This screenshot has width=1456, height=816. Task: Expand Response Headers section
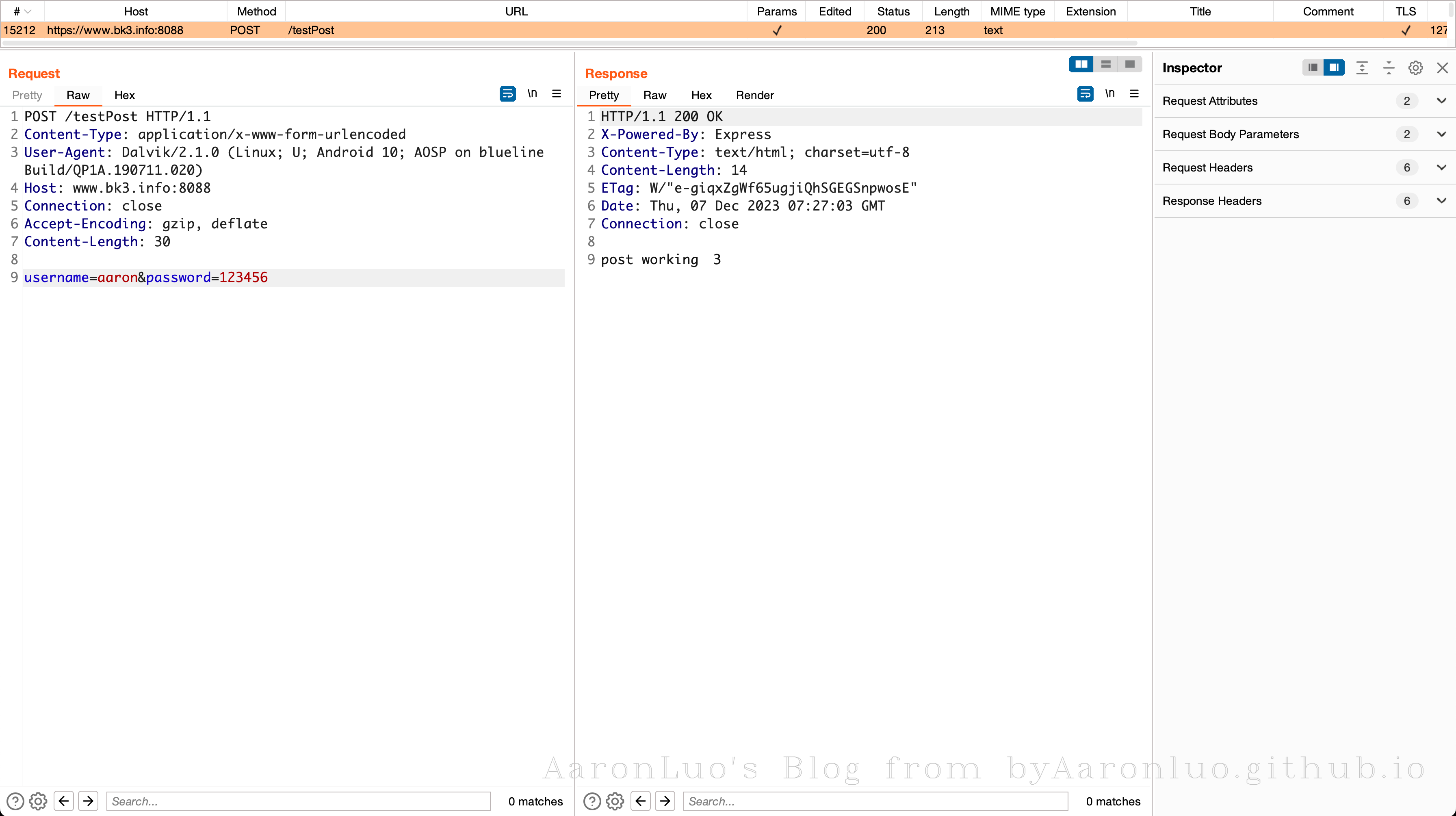pos(1441,201)
